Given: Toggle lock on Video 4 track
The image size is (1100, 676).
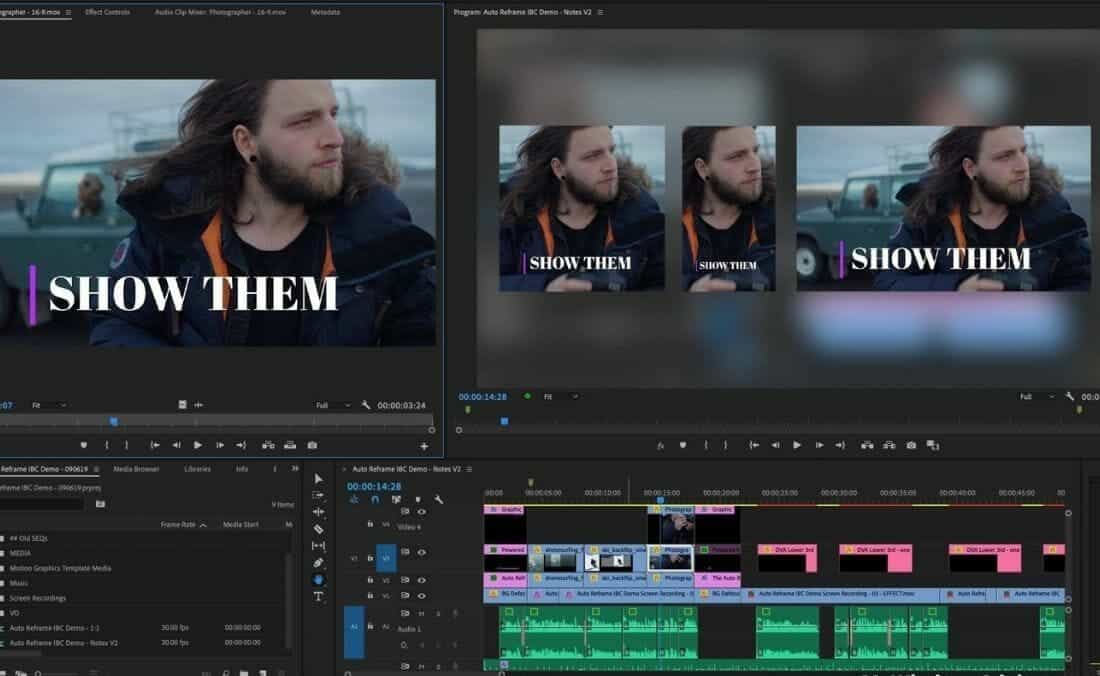Looking at the screenshot, I should click(370, 524).
